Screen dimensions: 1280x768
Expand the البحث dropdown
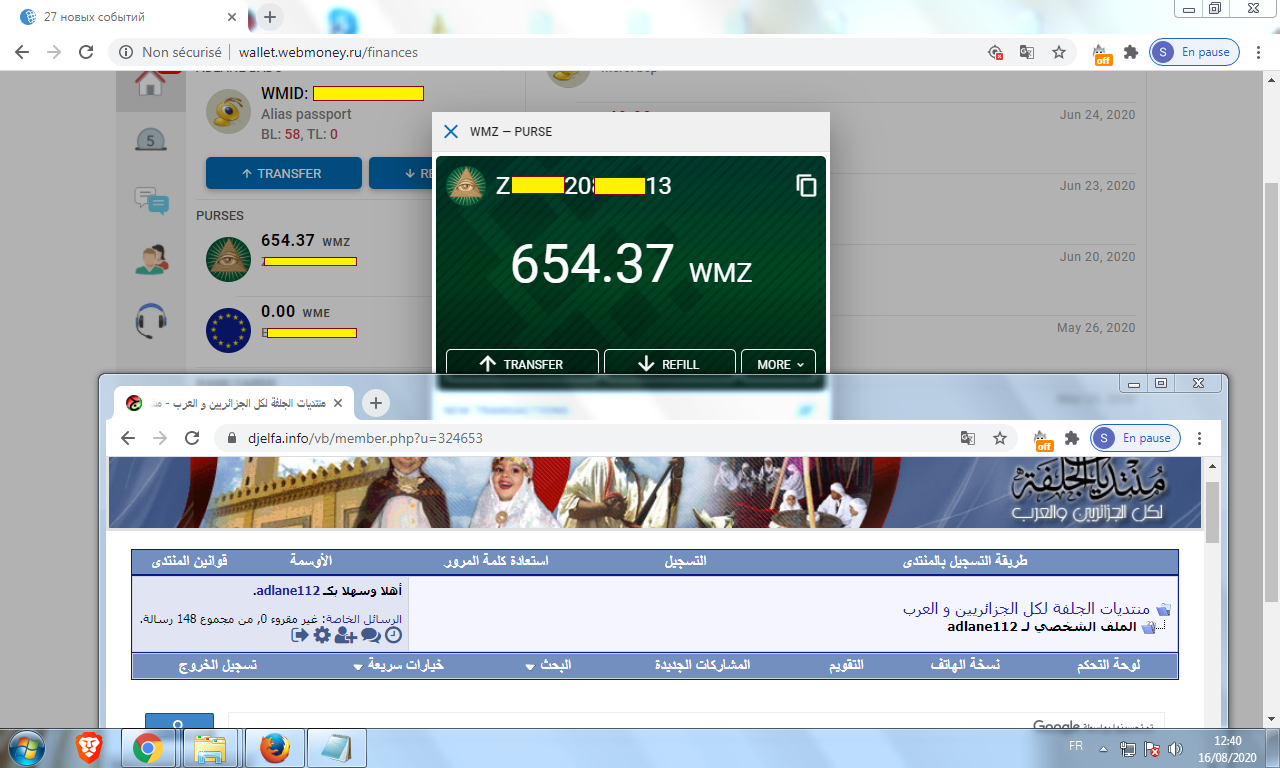point(549,665)
